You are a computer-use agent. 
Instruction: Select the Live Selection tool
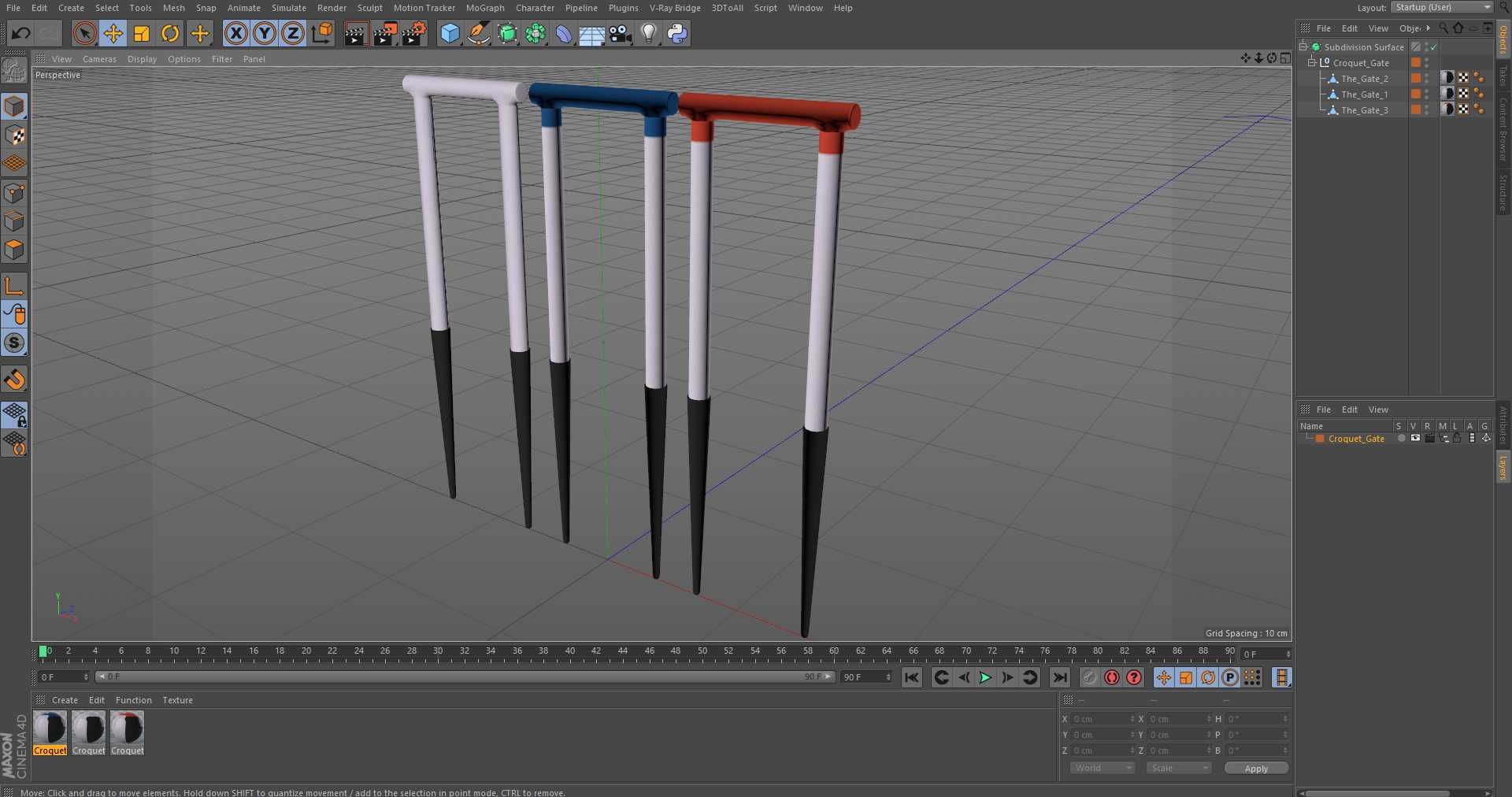click(x=84, y=33)
